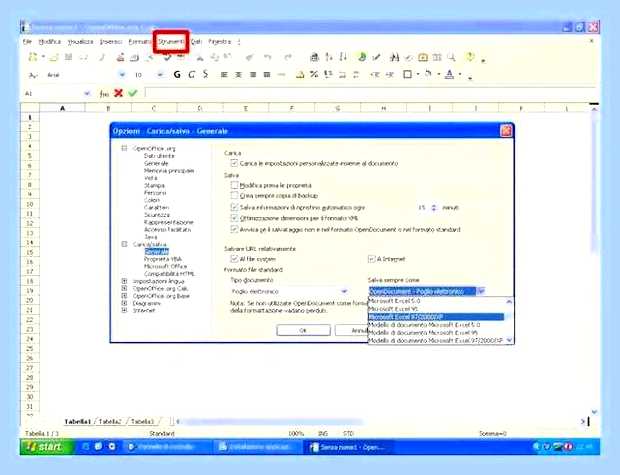Open the function wizard f(x) icon
The image size is (620, 475).
(x=104, y=94)
